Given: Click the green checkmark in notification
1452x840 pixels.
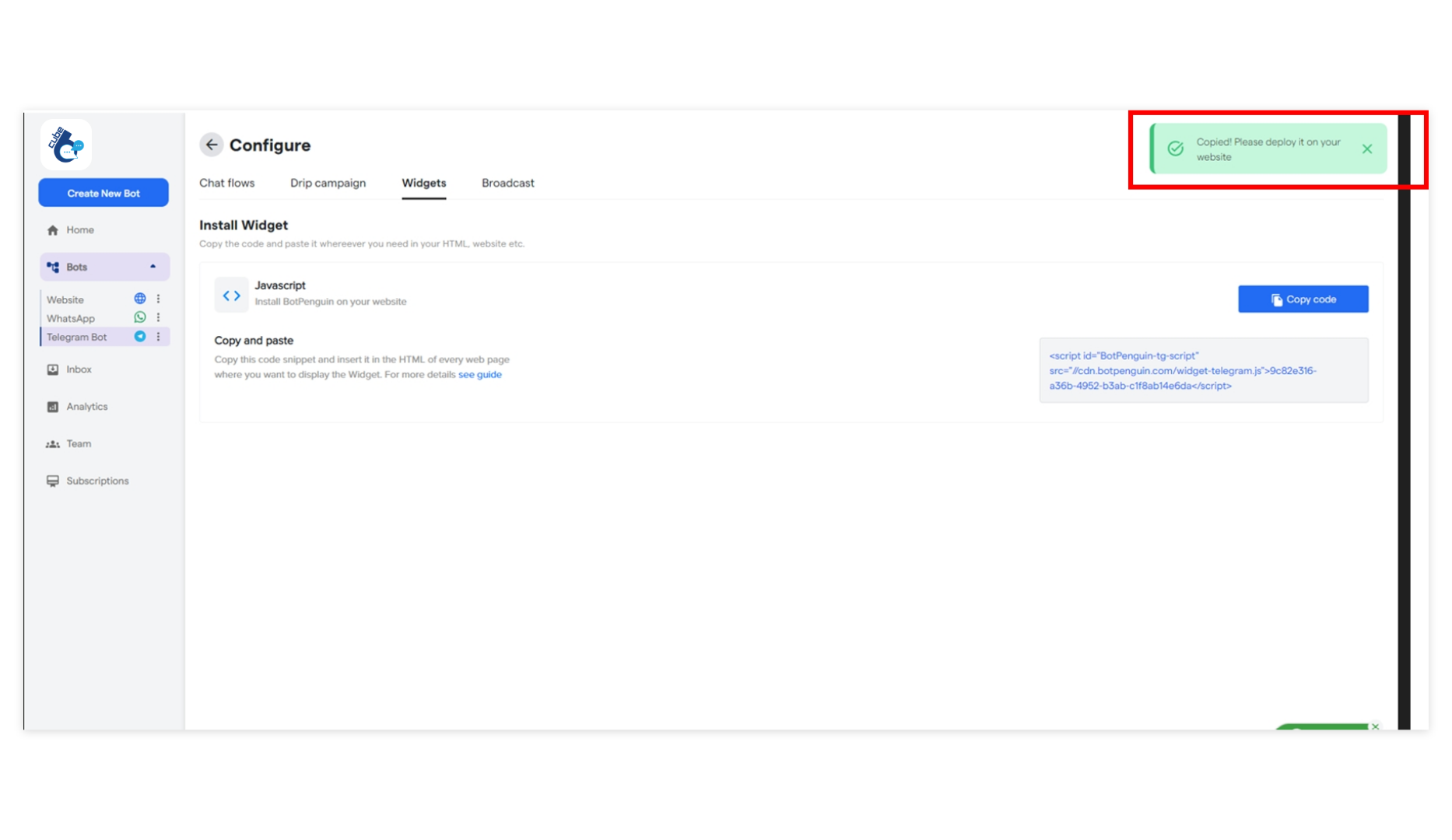Looking at the screenshot, I should click(x=1176, y=149).
